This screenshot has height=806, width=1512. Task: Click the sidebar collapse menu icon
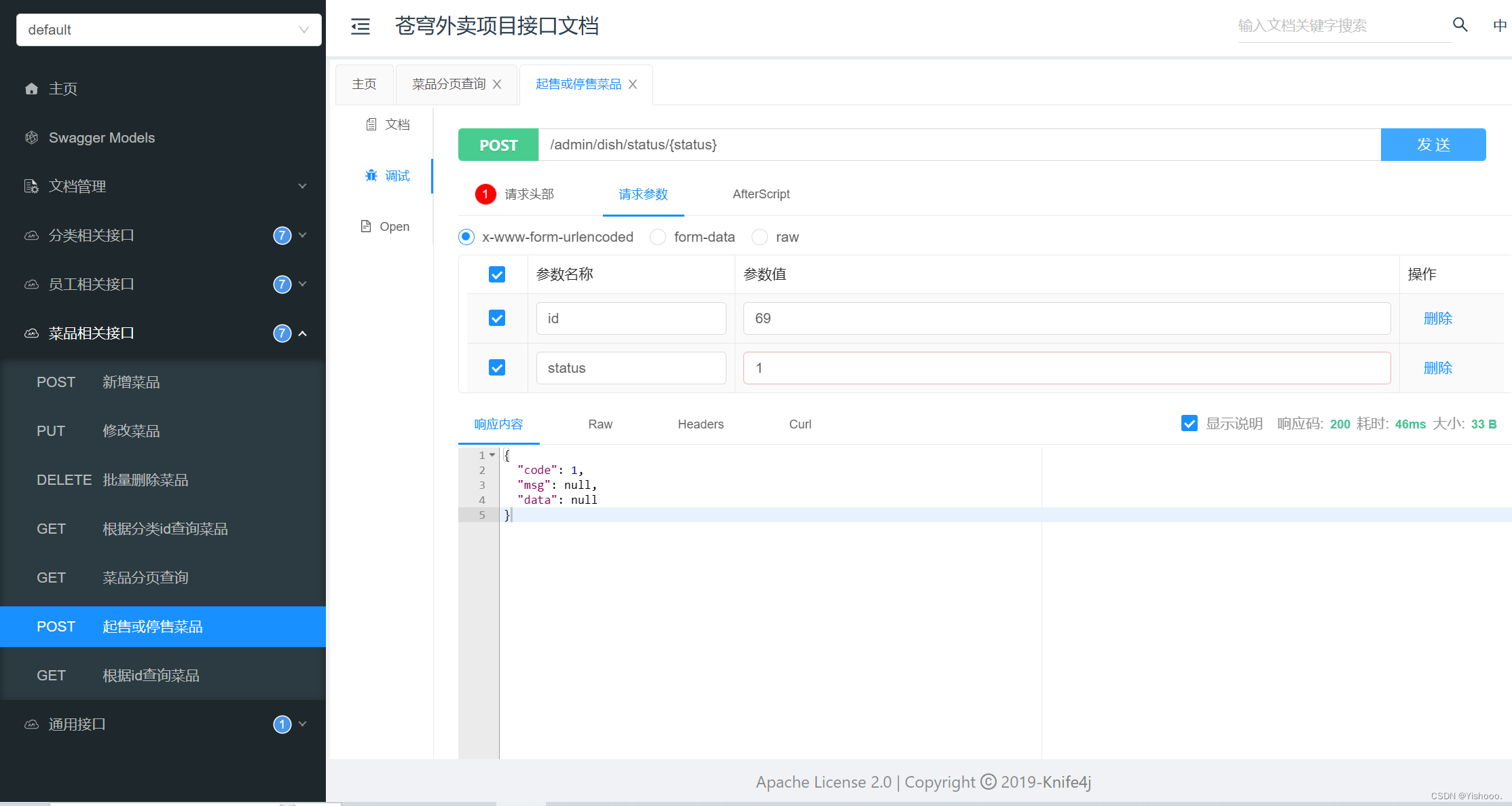(361, 26)
